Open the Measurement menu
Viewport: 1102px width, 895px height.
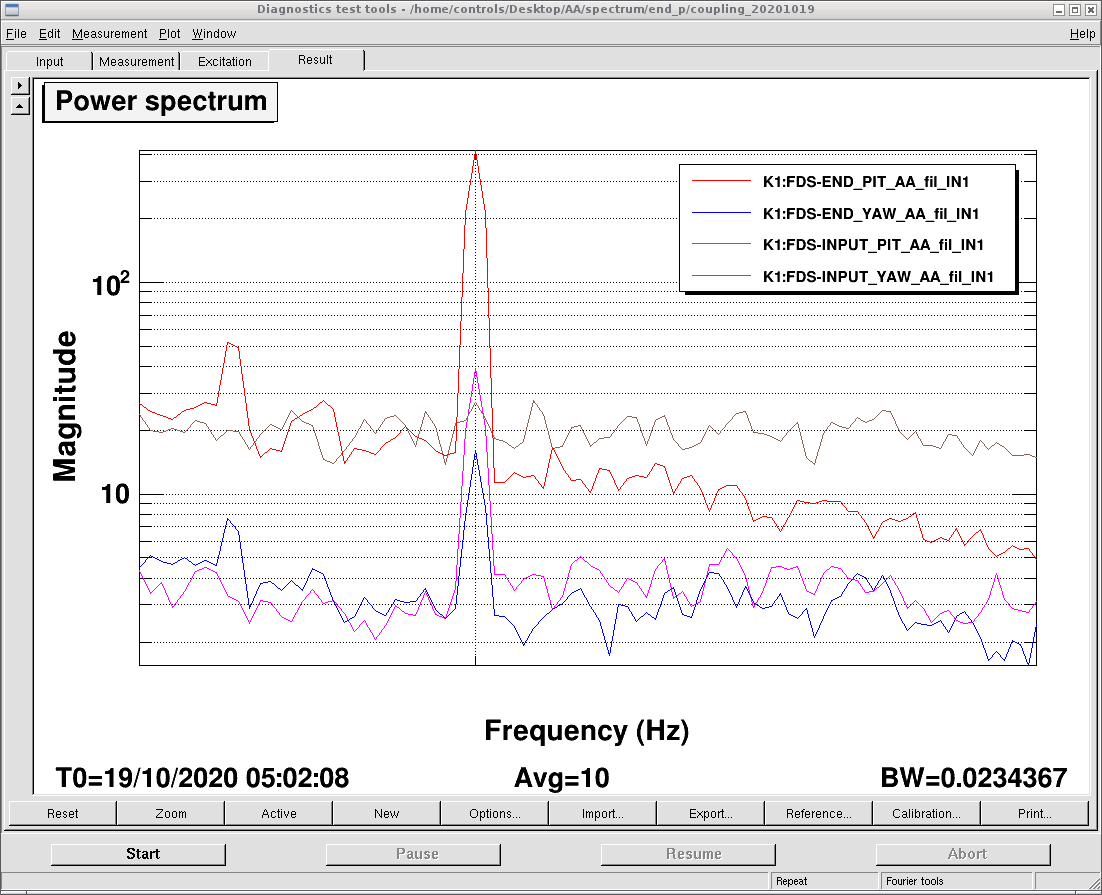(109, 33)
